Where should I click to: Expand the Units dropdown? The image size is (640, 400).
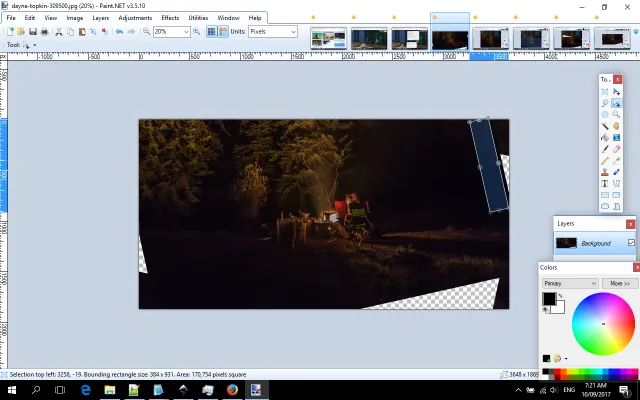click(x=292, y=32)
